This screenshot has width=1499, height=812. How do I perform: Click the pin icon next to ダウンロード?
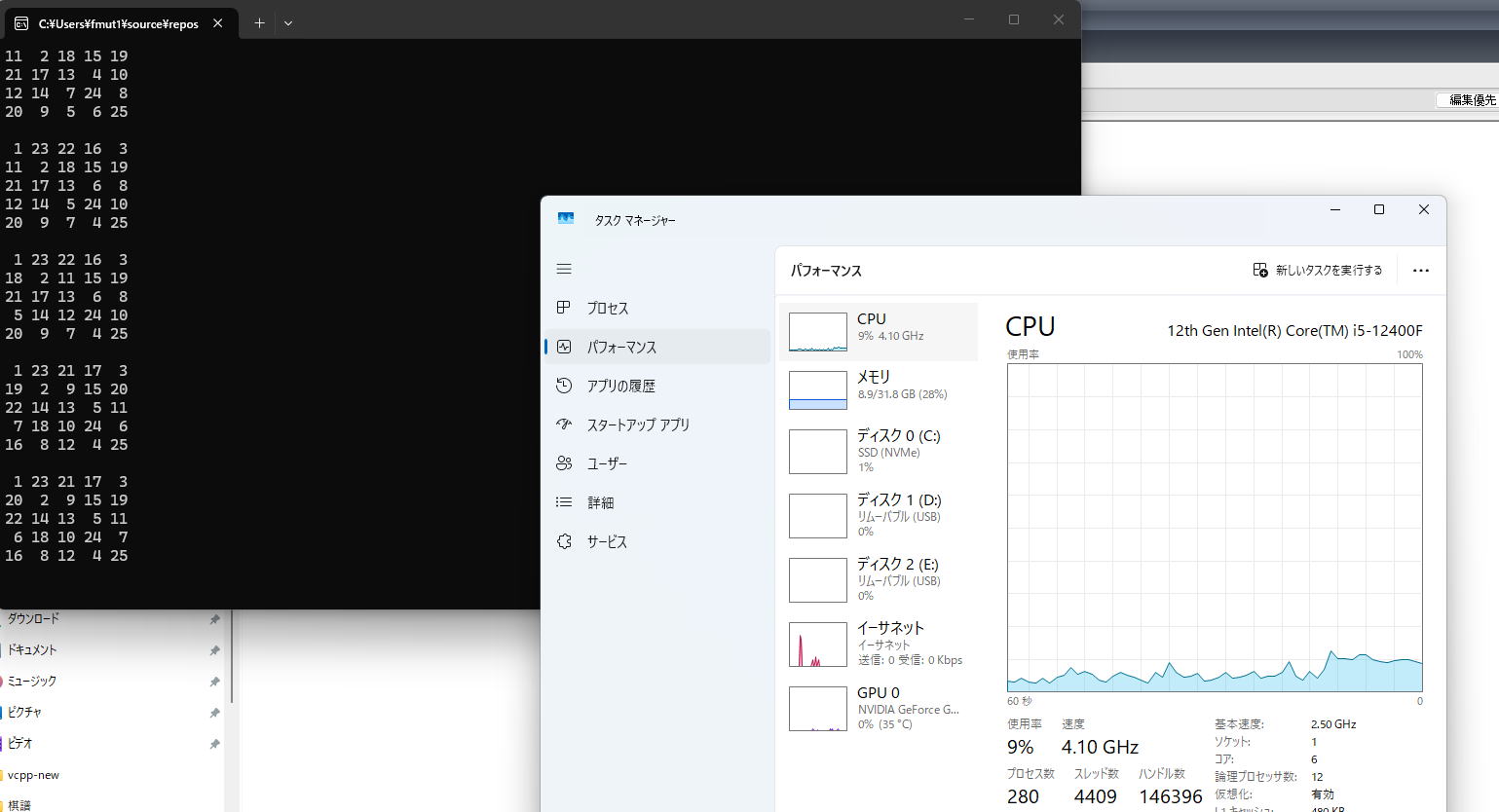[214, 619]
